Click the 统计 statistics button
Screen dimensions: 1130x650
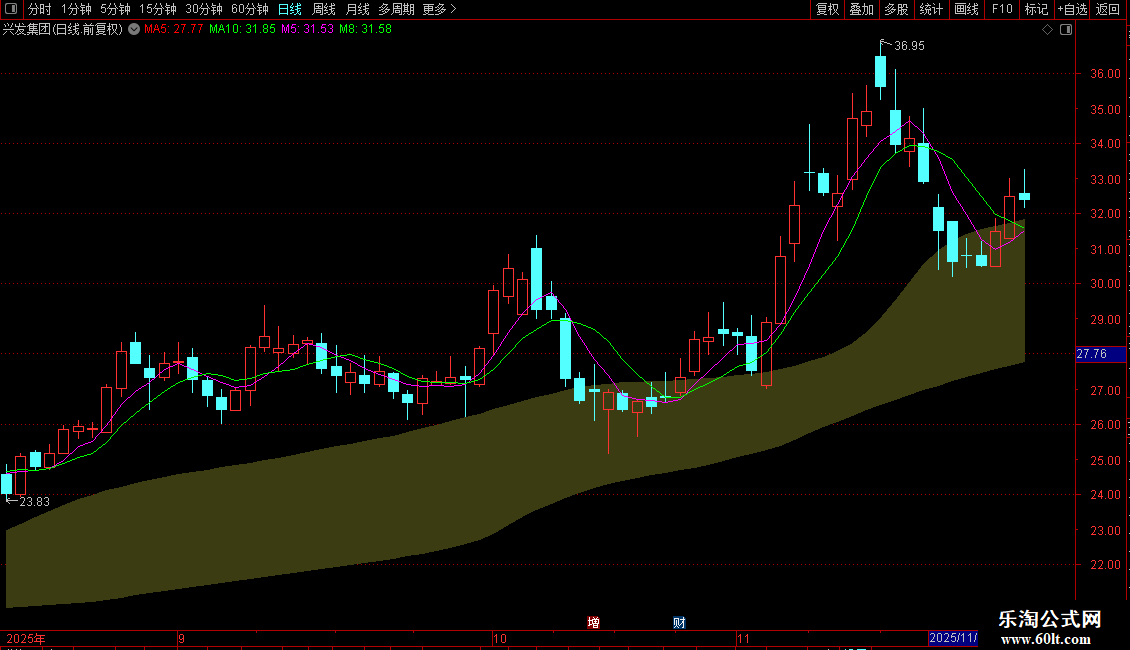point(931,9)
